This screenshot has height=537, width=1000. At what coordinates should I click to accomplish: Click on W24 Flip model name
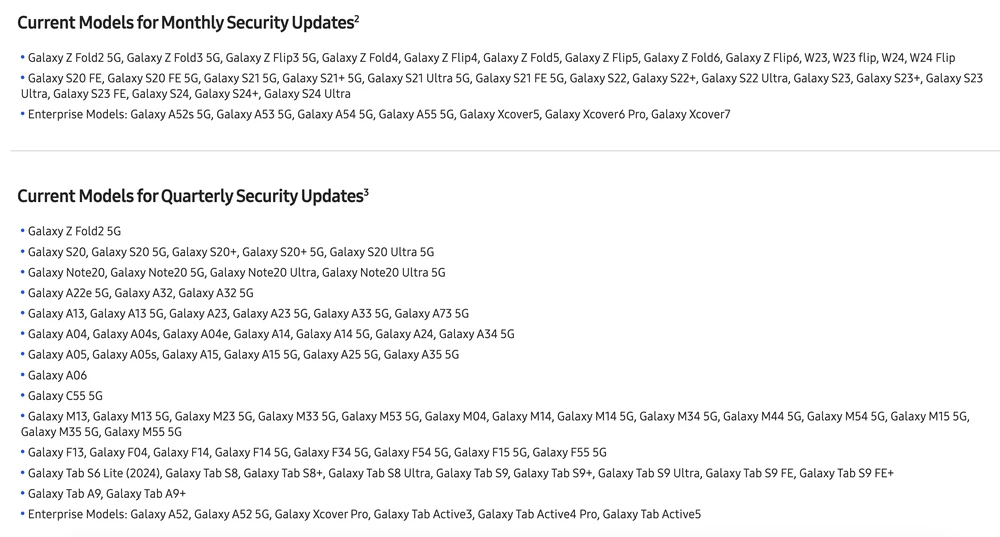click(x=932, y=58)
